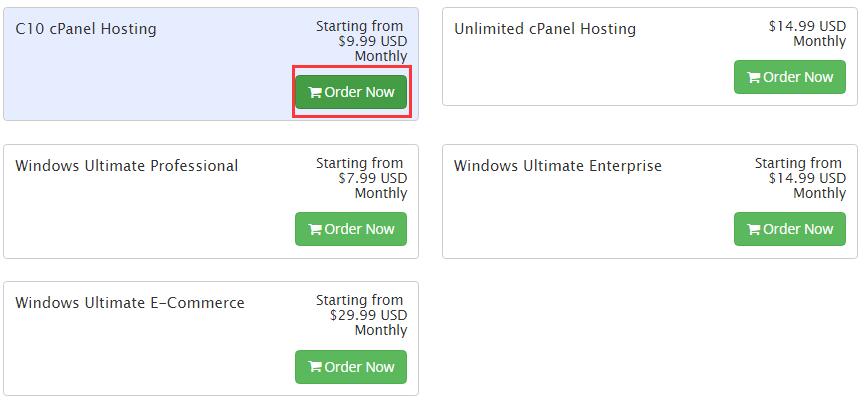Click the cart icon for Unlimited cPanel Hosting
864x402 pixels.
click(x=754, y=78)
